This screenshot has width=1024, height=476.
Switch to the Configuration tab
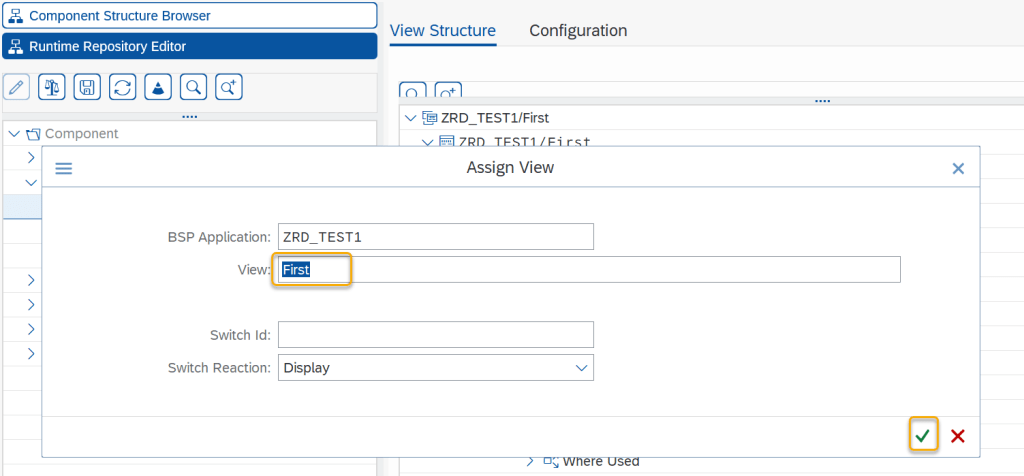click(x=578, y=31)
